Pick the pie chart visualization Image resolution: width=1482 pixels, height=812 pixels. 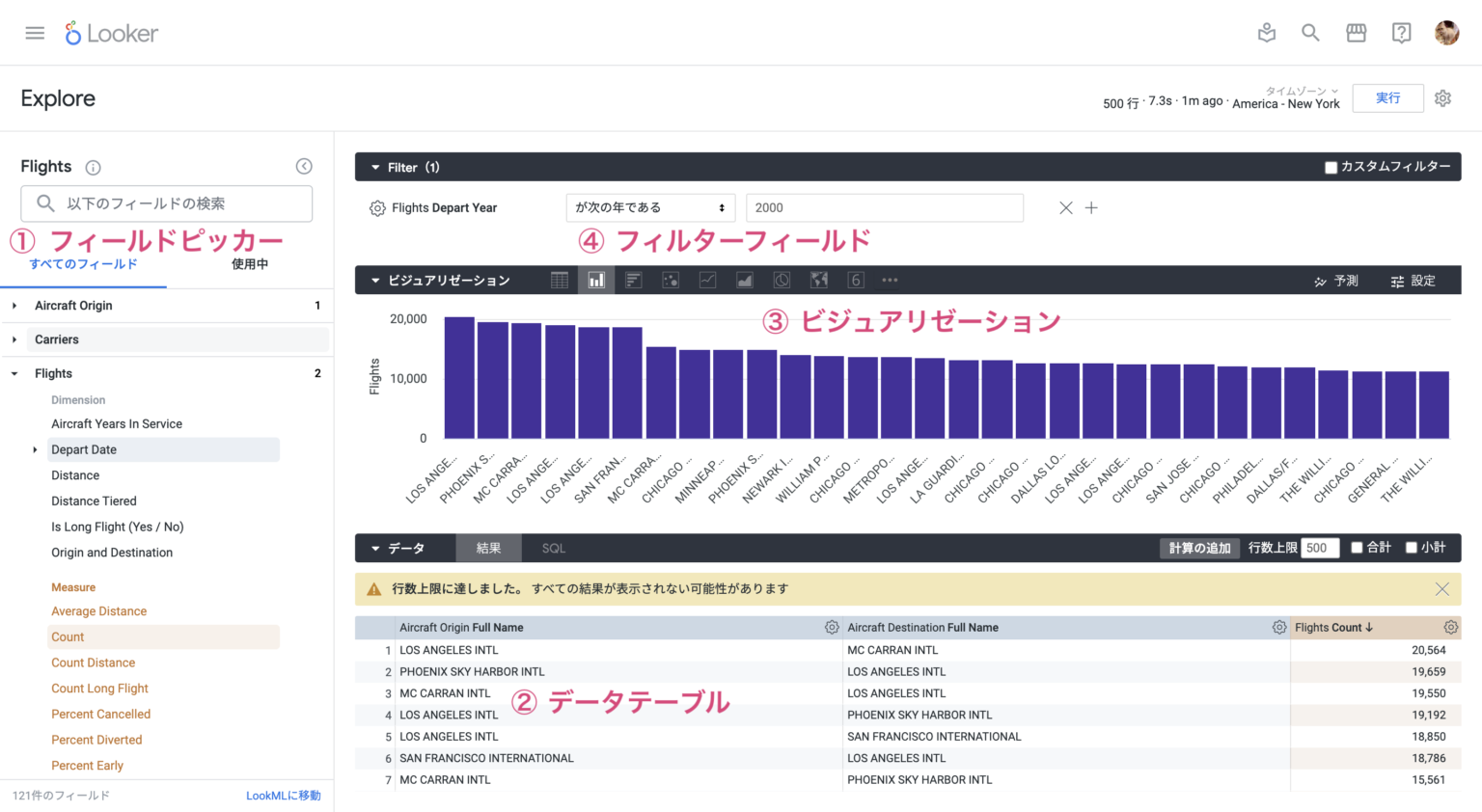click(x=782, y=280)
